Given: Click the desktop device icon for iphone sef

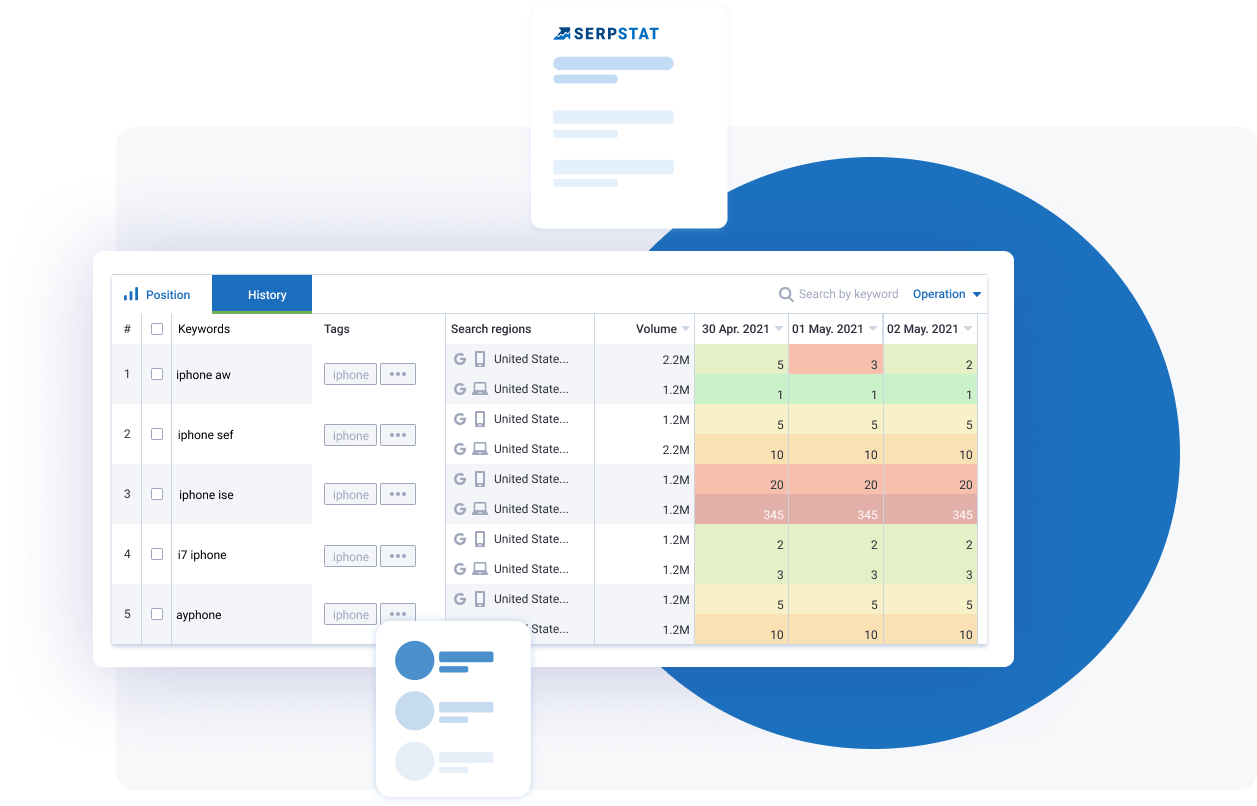Looking at the screenshot, I should [x=480, y=449].
